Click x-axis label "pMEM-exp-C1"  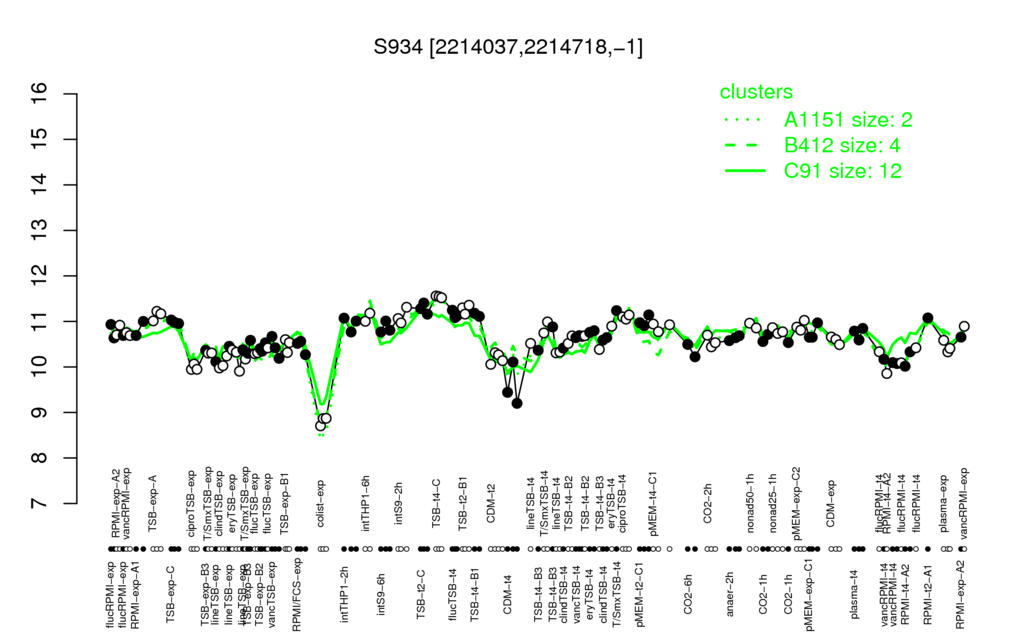pos(809,594)
